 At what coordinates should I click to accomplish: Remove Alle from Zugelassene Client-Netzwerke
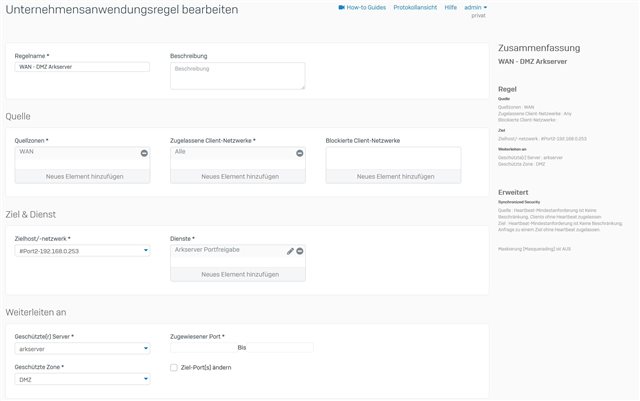tap(300, 153)
